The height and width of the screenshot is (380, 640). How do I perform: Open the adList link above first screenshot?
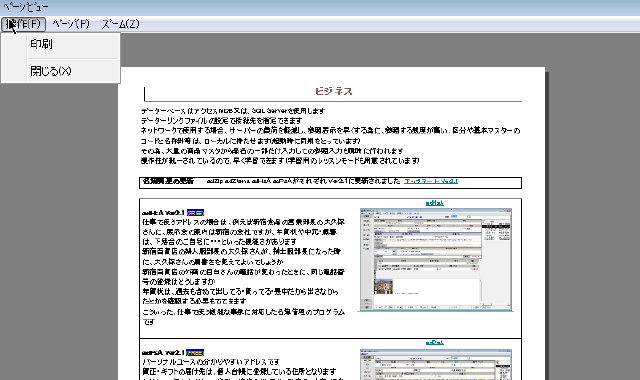coord(434,203)
